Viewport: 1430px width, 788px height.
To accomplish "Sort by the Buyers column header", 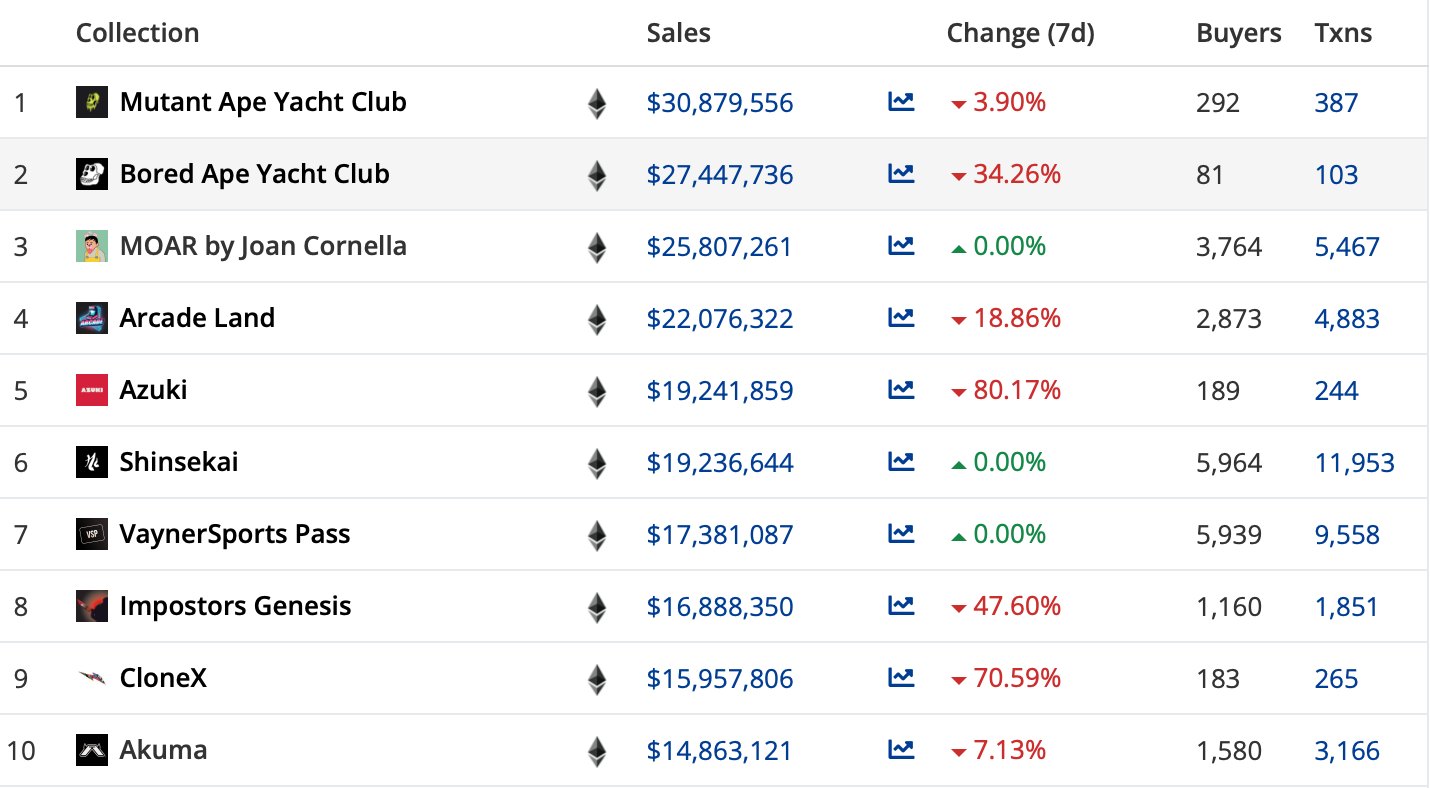I will click(1239, 33).
